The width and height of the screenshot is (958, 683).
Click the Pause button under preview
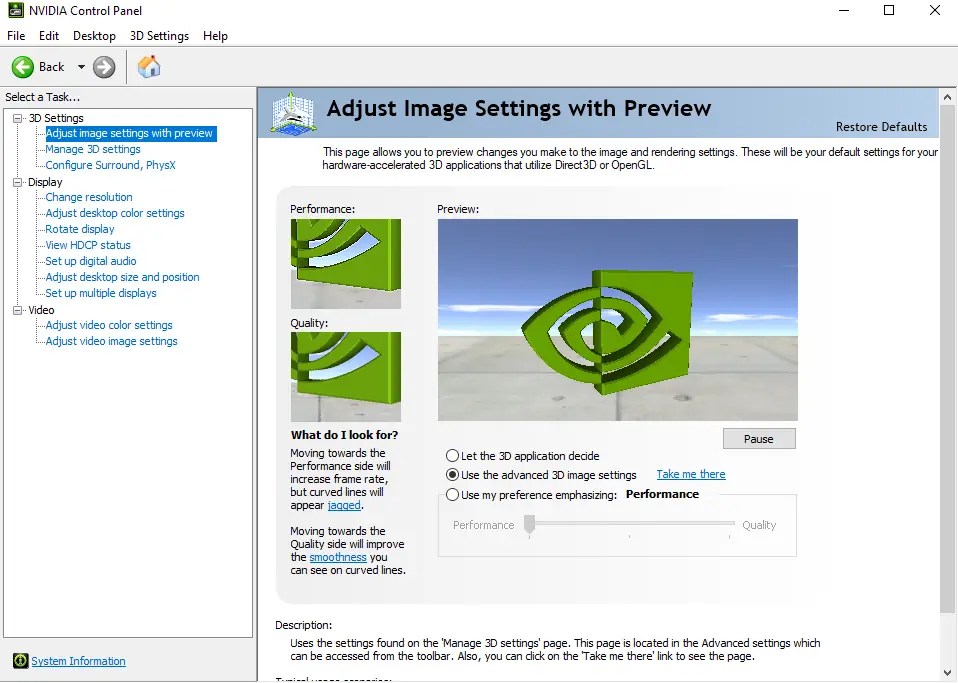point(759,439)
